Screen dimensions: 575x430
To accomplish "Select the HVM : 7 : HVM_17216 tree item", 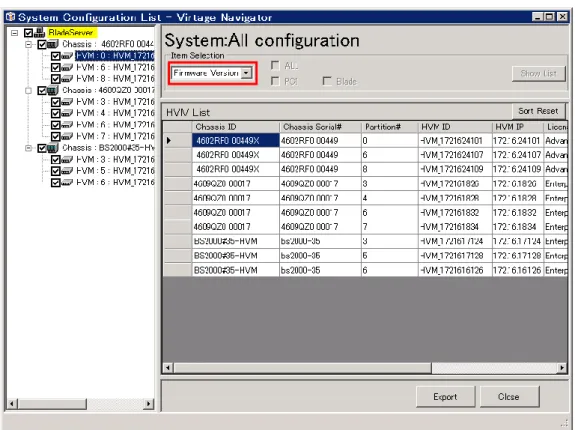I will pyautogui.click(x=115, y=136).
